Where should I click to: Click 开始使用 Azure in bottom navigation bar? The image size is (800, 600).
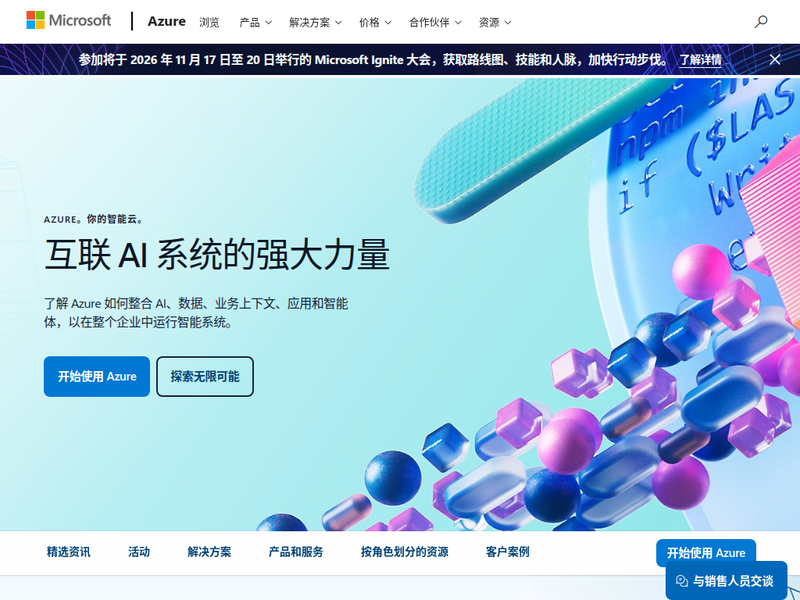[706, 553]
